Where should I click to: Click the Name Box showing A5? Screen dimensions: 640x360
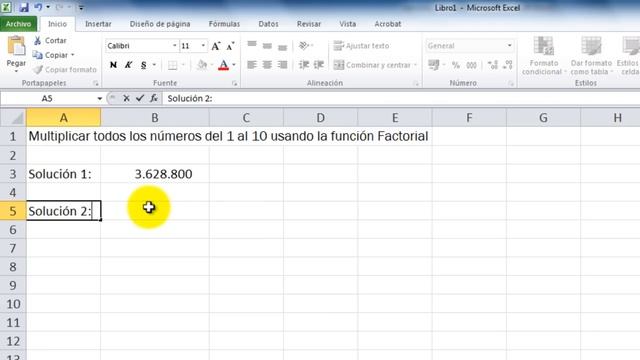(47, 98)
